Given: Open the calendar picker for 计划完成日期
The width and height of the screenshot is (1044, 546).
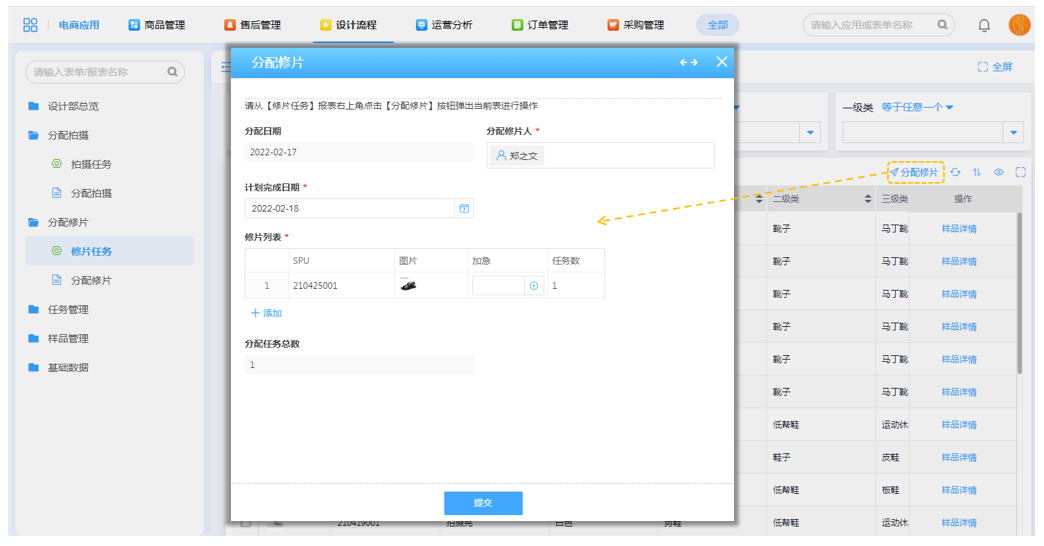Looking at the screenshot, I should [464, 208].
